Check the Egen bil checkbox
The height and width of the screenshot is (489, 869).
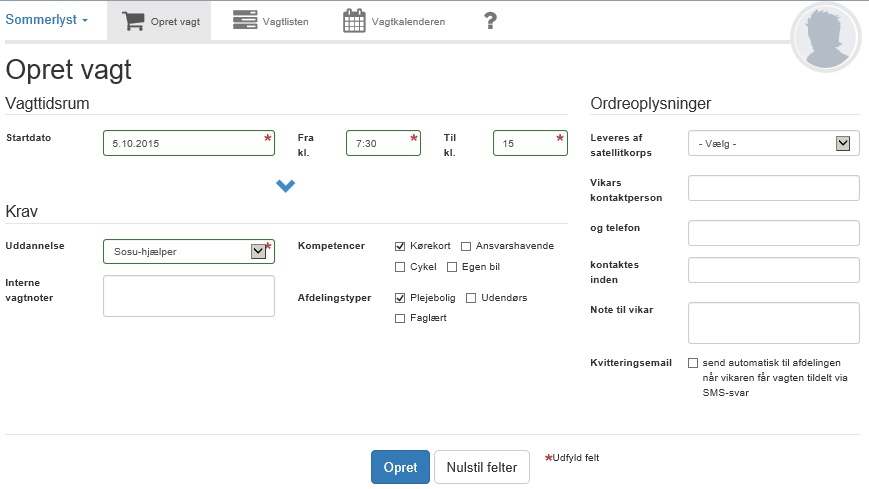[x=452, y=267]
